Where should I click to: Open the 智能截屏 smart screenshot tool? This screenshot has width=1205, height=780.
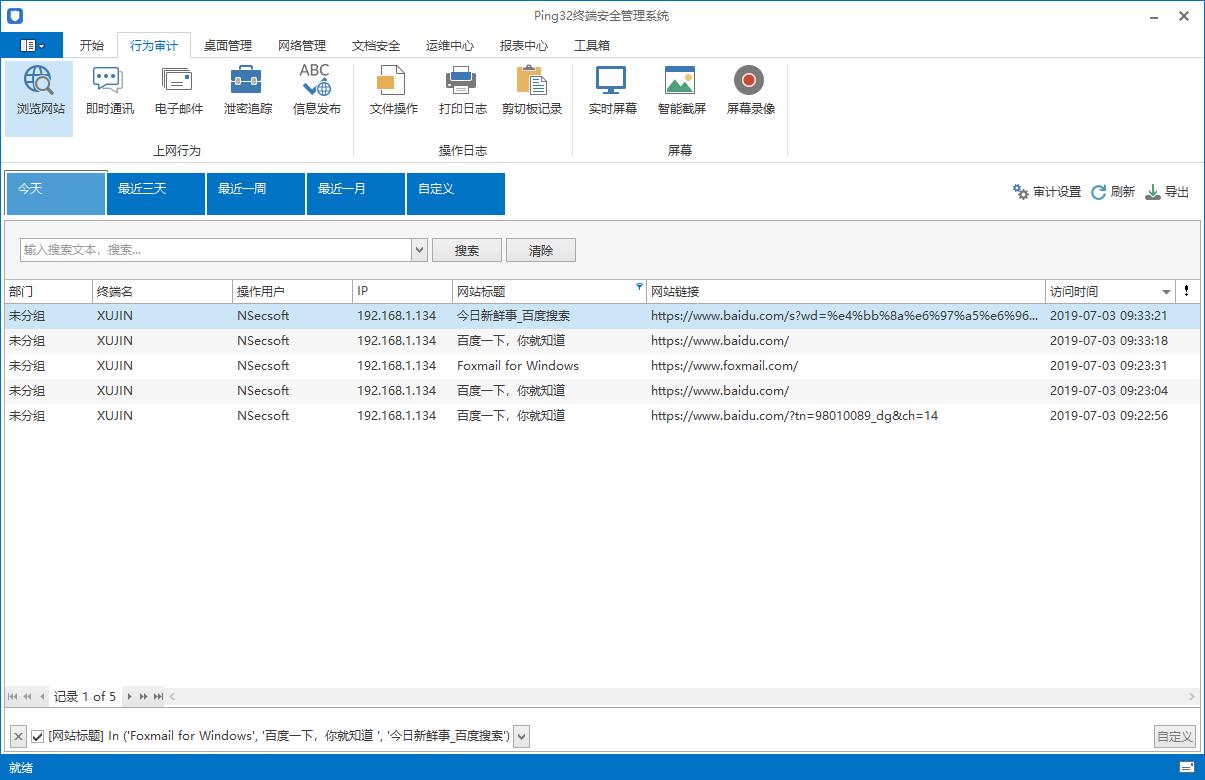tap(681, 91)
